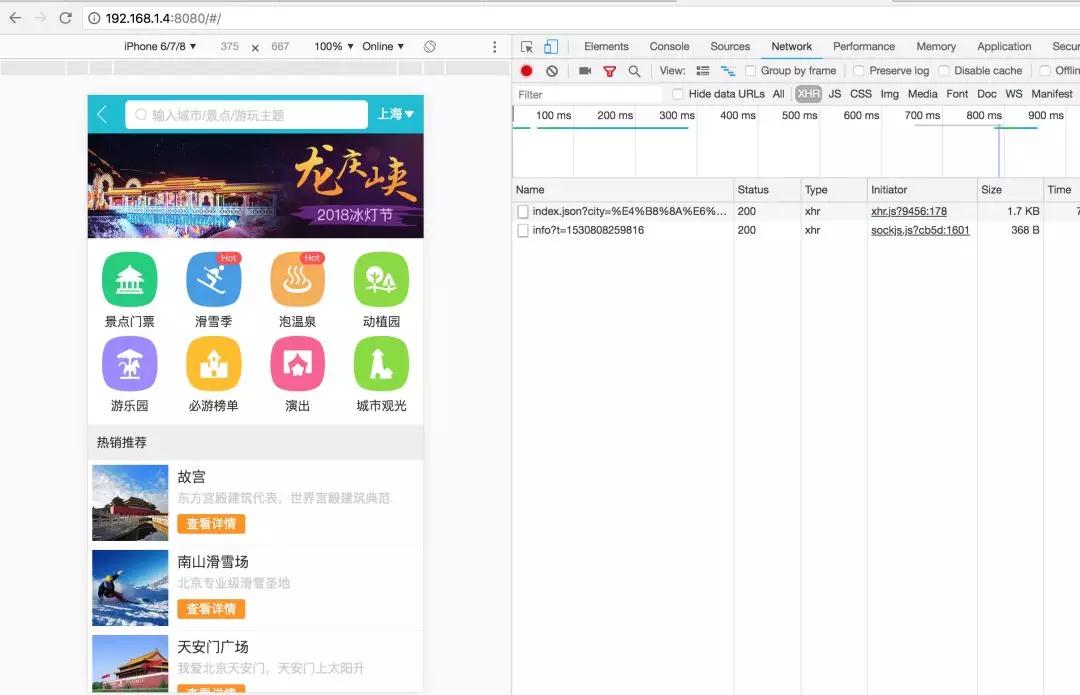
Task: Switch to the Sources tab
Action: [730, 46]
